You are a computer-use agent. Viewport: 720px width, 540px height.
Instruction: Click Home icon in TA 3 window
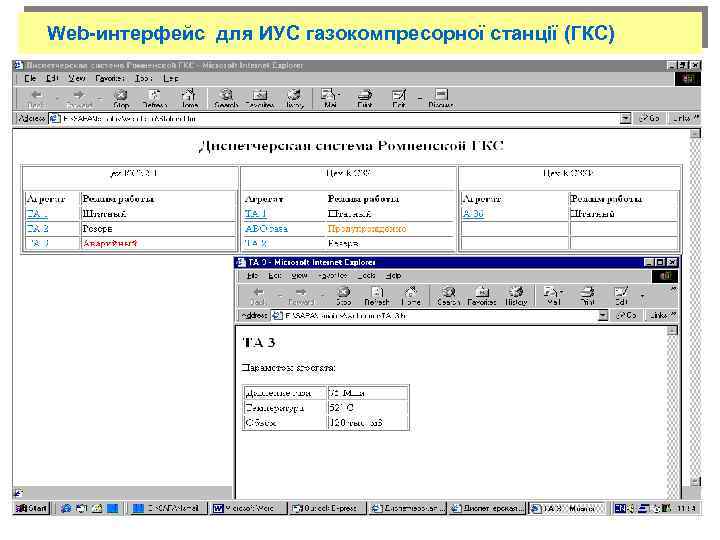tap(411, 296)
